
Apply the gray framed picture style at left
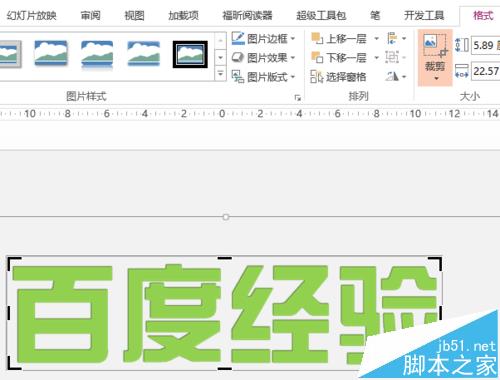tap(10, 54)
